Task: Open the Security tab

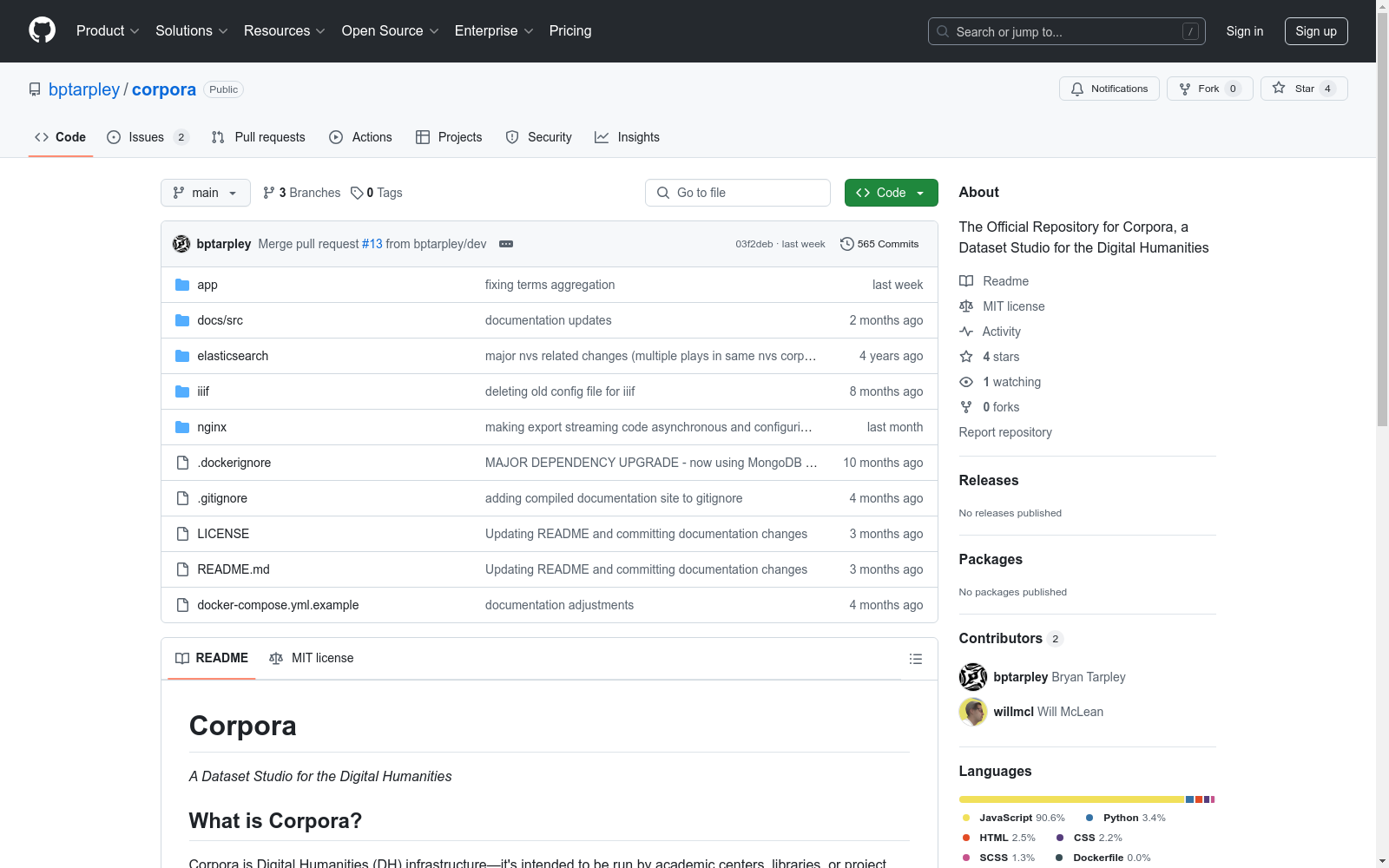Action: (539, 137)
